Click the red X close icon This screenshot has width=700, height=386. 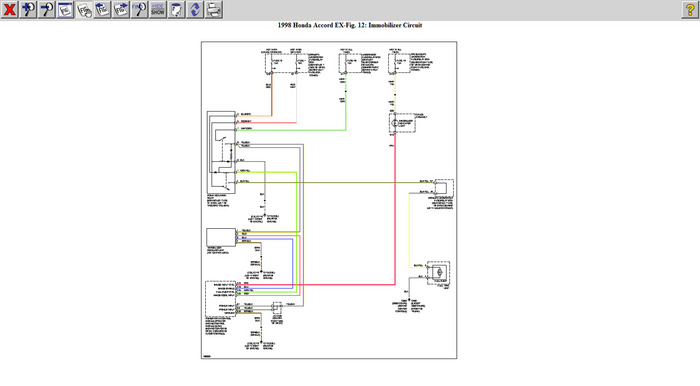[x=9, y=9]
